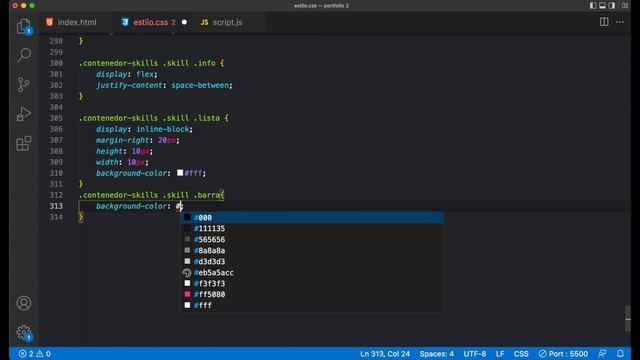
Task: Split the editor to the right
Action: (604, 22)
